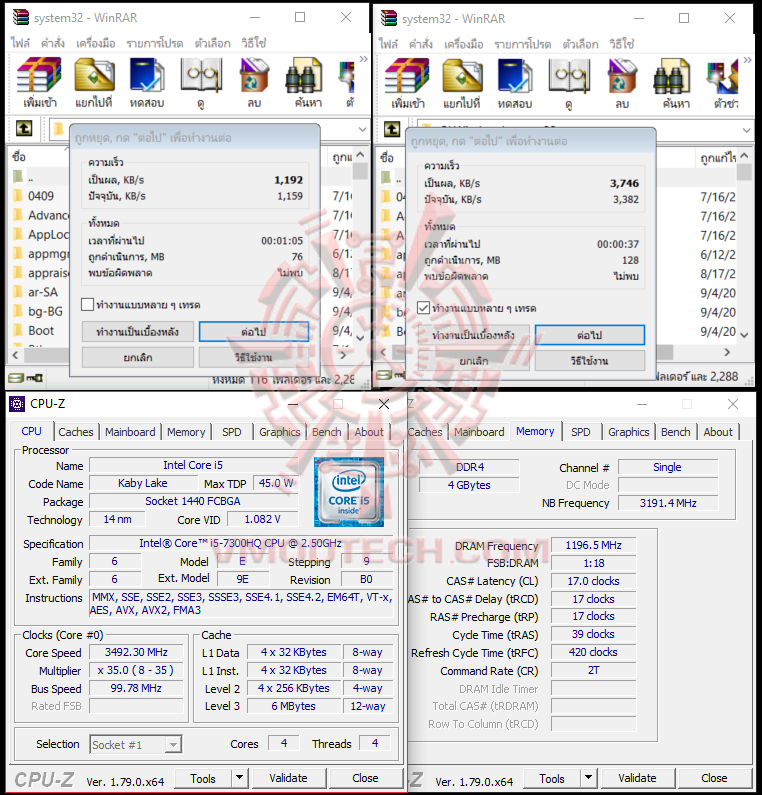The height and width of the screenshot is (795, 762).
Task: Select the Boot folder in left WinRAR list
Action: [41, 331]
